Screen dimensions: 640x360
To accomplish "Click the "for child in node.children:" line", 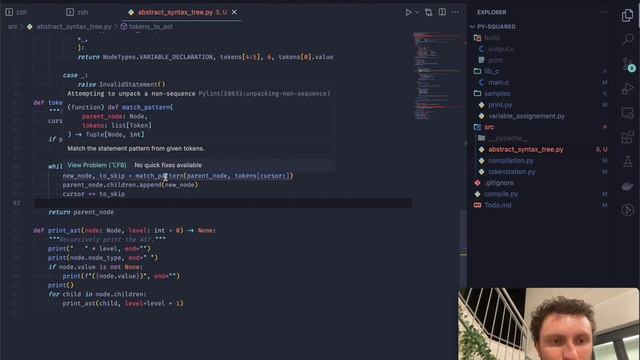I will pyautogui.click(x=97, y=294).
